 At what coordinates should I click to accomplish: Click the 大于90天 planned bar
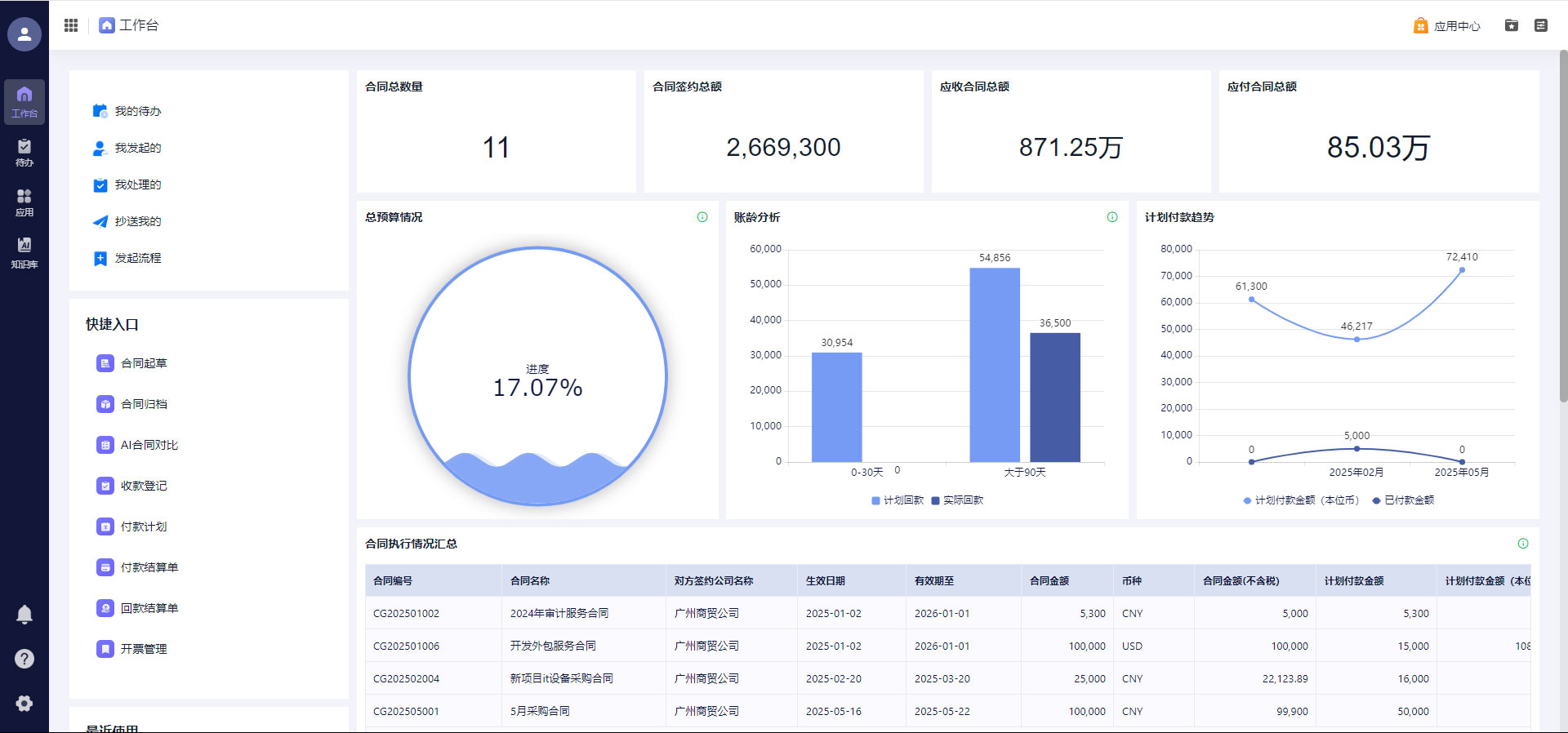click(994, 365)
